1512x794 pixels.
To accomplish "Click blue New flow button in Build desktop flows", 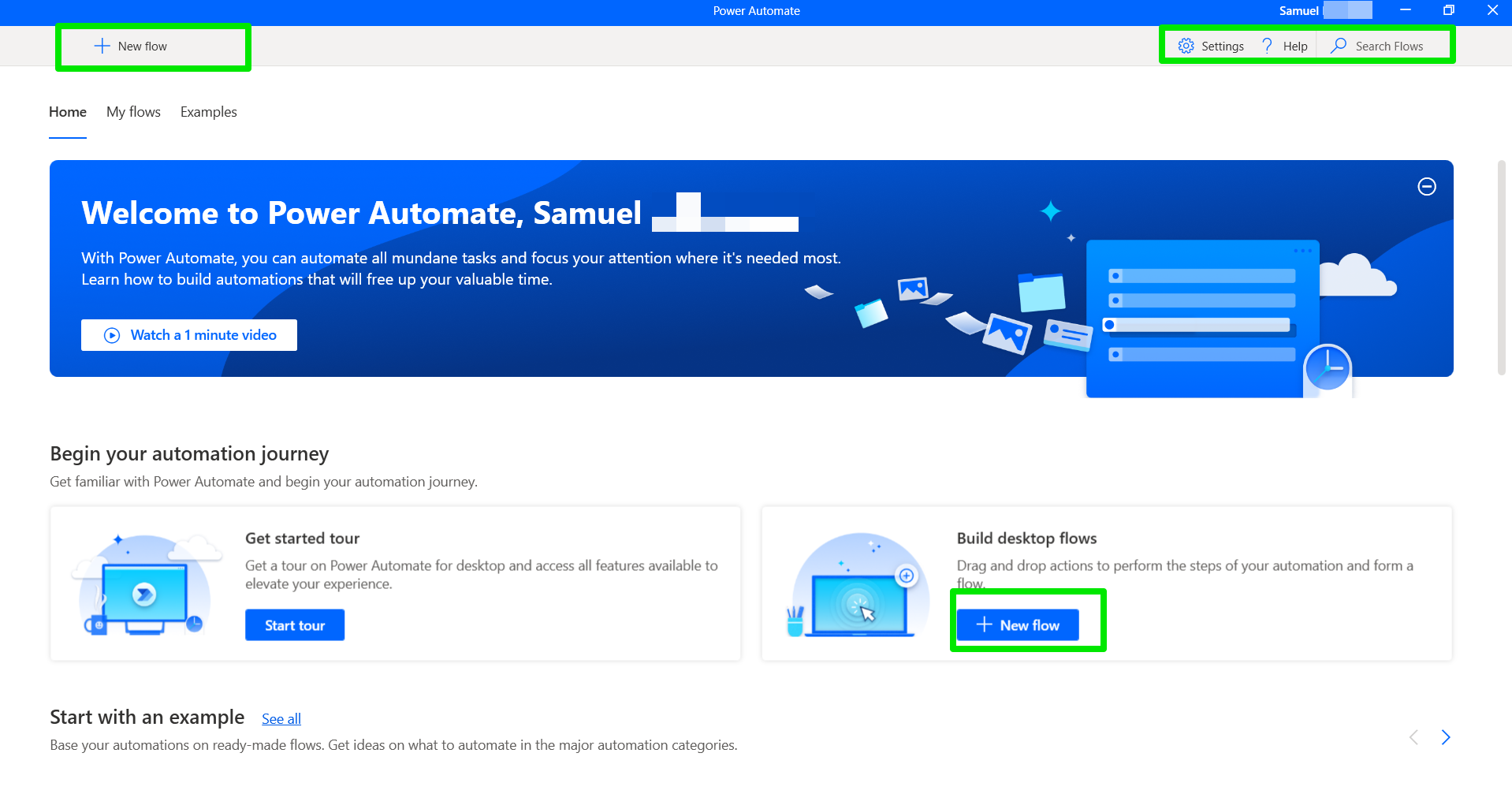I will (1018, 625).
